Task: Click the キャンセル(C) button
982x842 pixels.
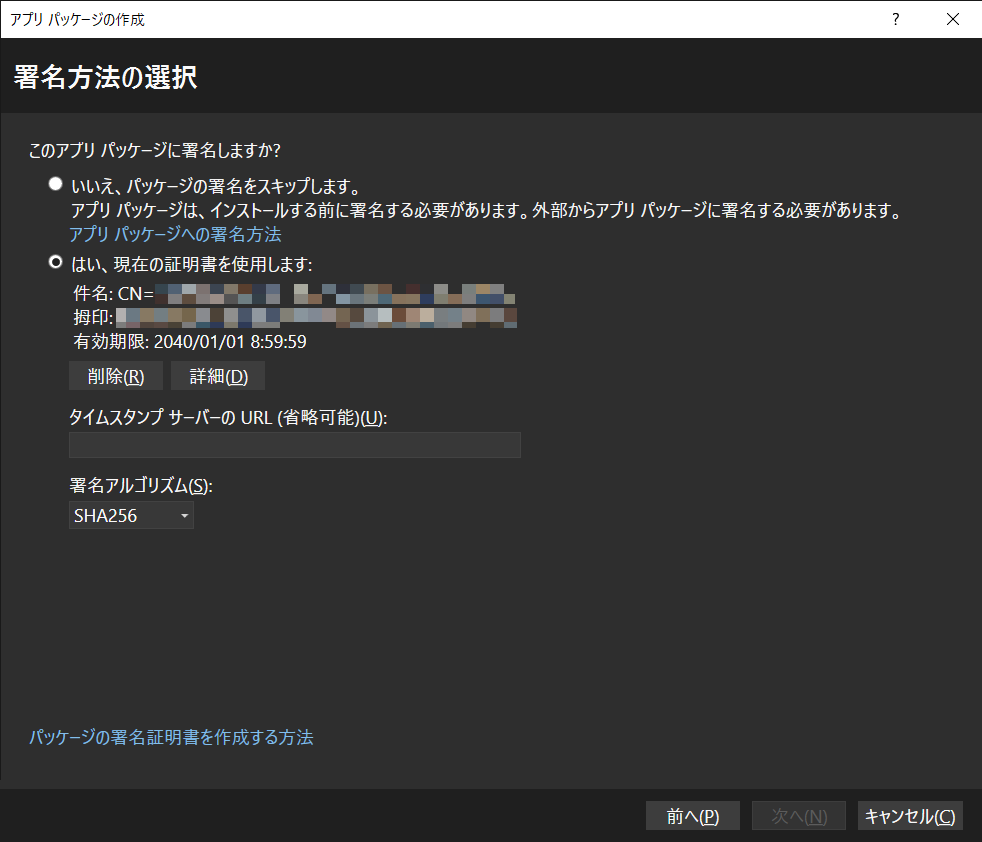Action: 909,815
